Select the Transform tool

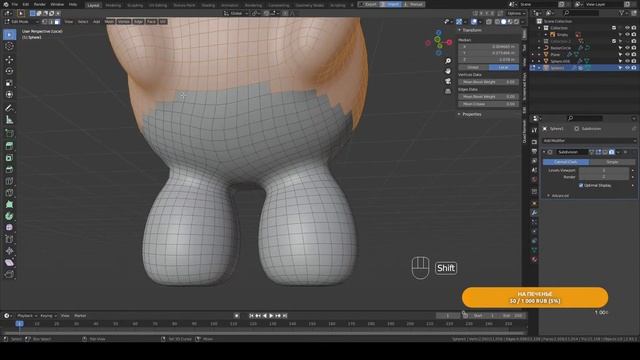[9, 95]
